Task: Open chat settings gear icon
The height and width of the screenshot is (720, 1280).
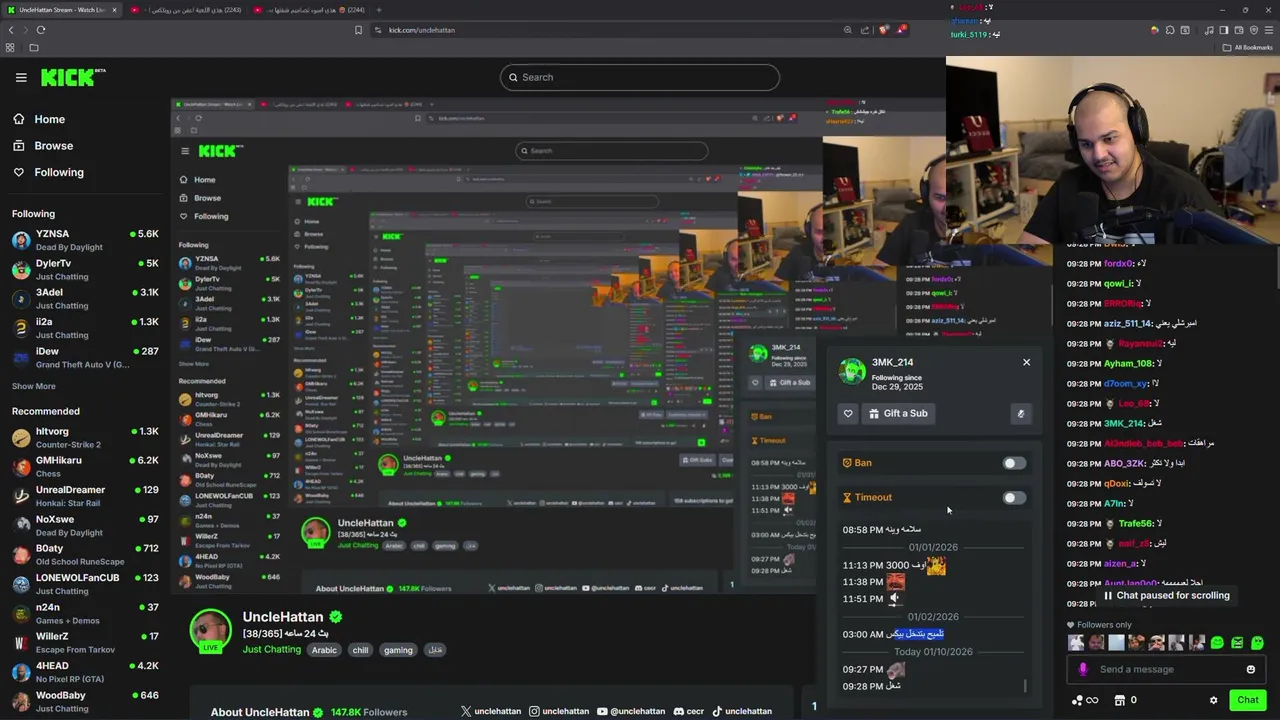Action: [x=1213, y=700]
